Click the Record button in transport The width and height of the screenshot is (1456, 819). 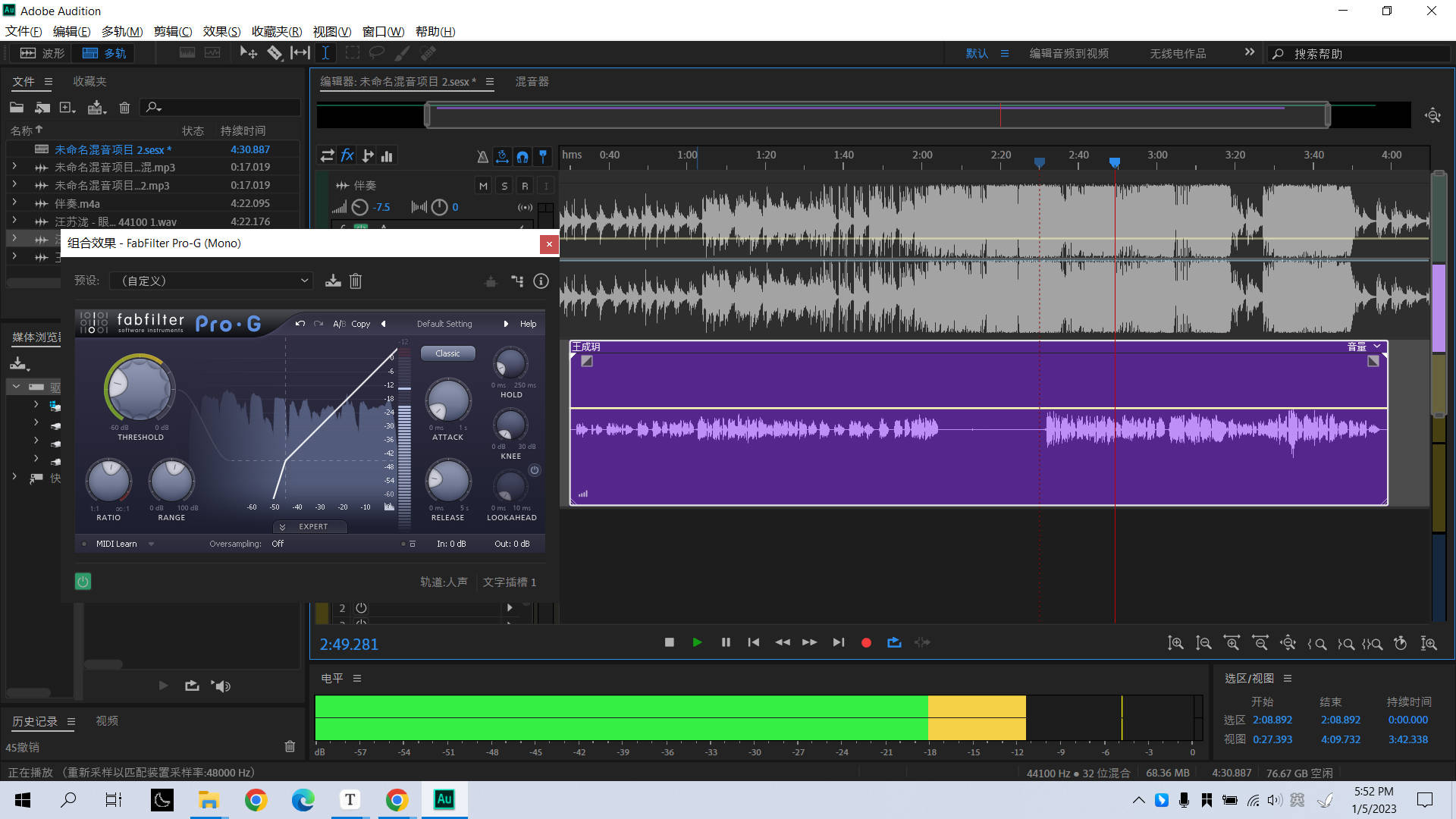click(866, 642)
